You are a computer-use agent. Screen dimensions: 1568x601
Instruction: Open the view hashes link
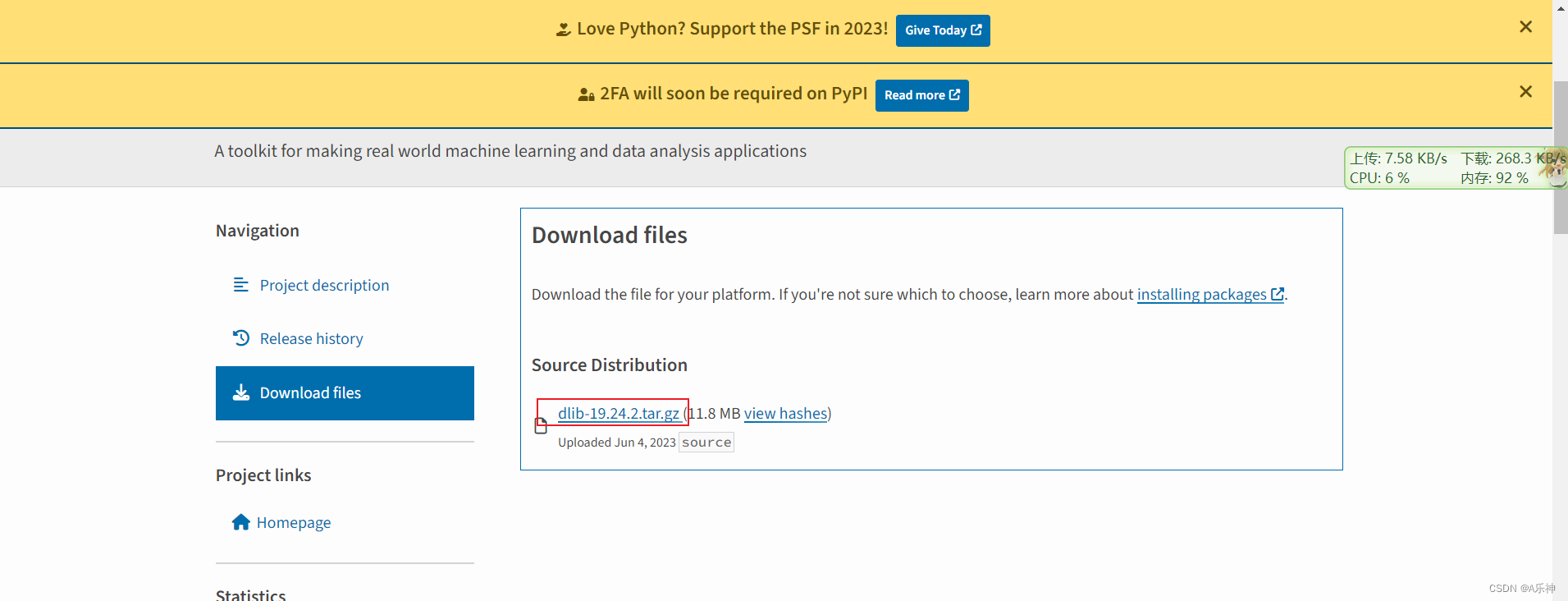click(x=785, y=414)
